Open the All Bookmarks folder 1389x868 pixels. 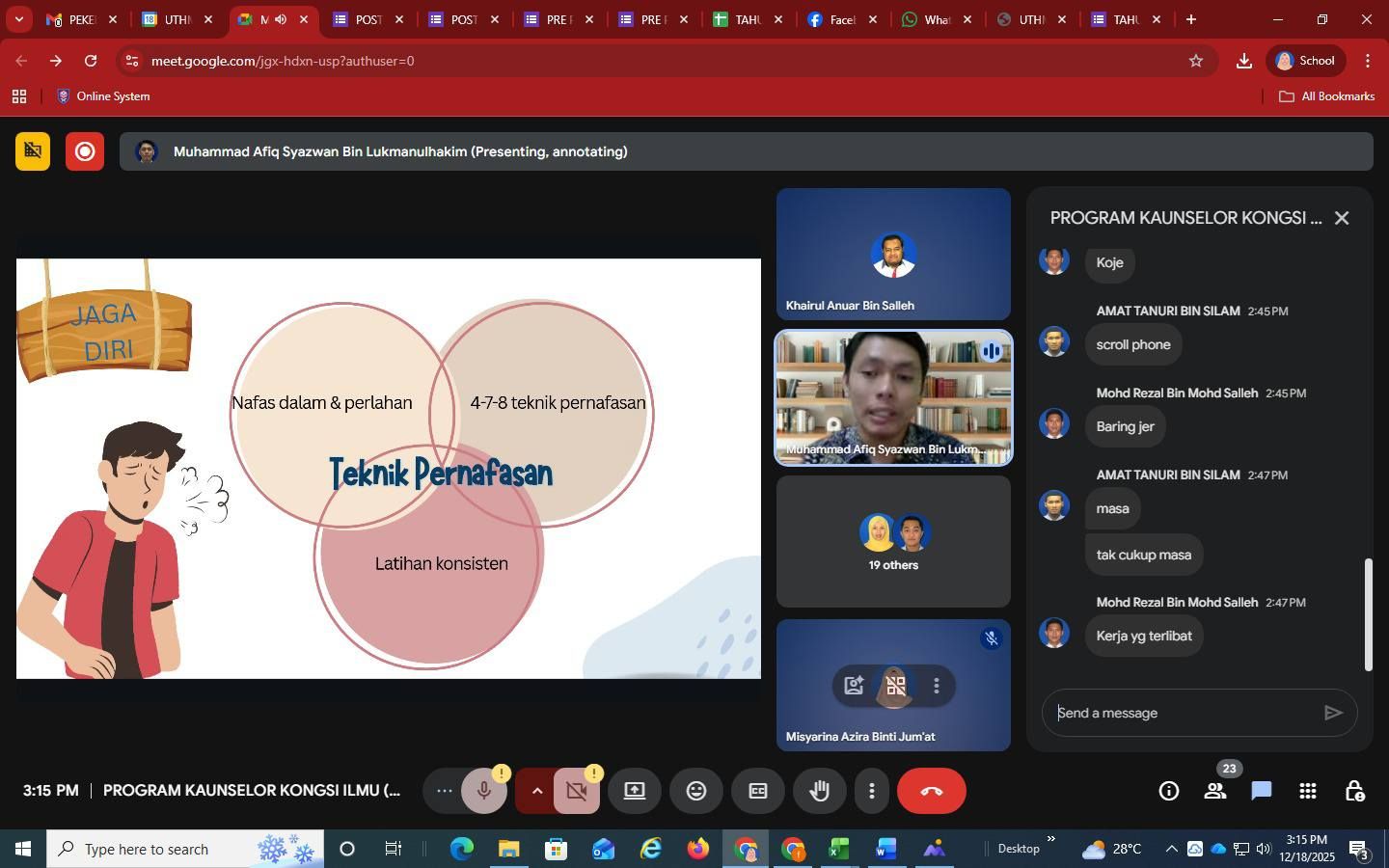click(x=1326, y=96)
